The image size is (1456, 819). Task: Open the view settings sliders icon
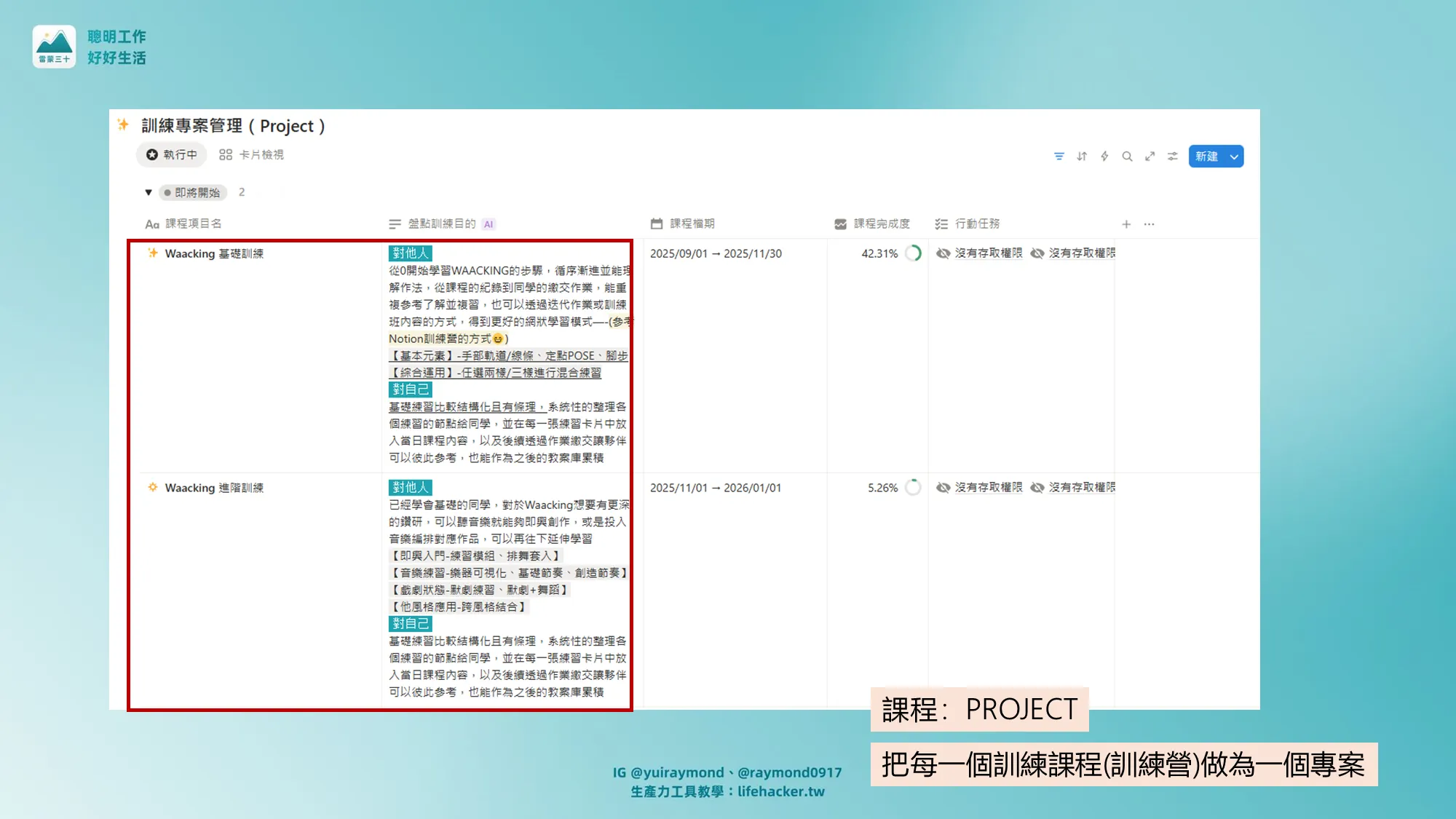click(1172, 157)
